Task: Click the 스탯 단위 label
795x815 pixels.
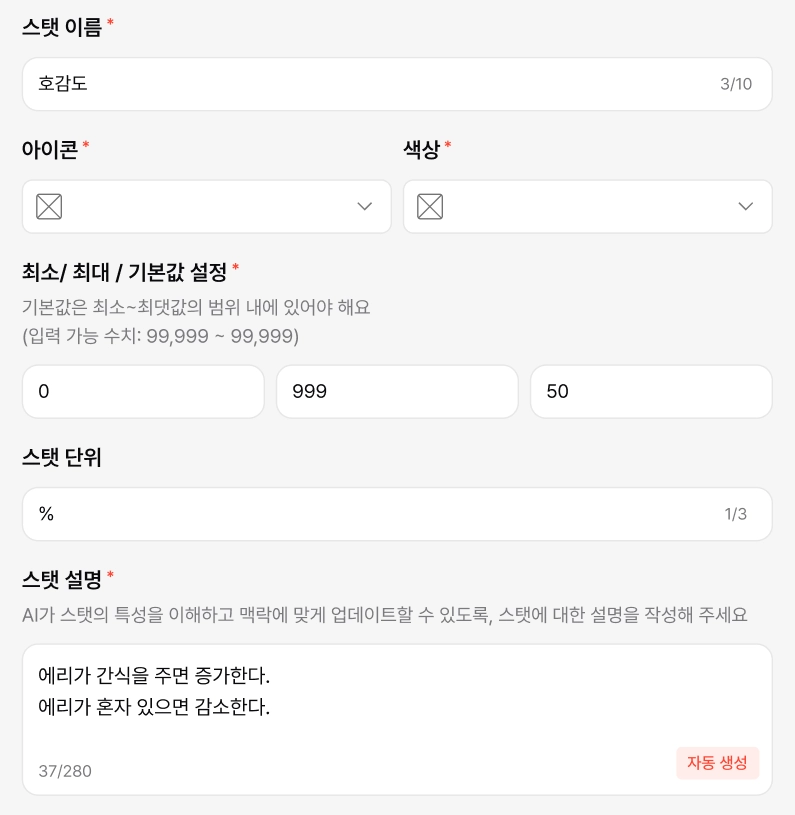Action: point(62,458)
